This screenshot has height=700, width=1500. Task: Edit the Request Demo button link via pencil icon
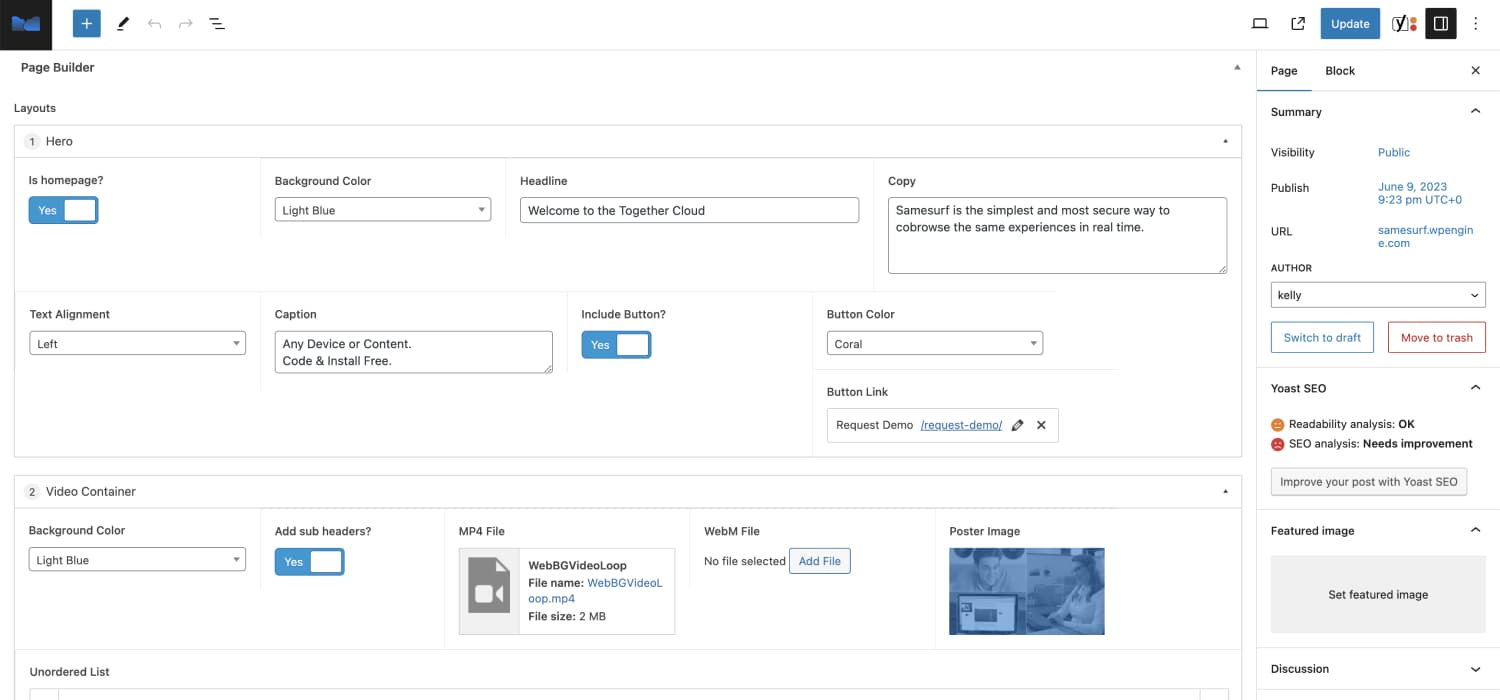(1017, 425)
